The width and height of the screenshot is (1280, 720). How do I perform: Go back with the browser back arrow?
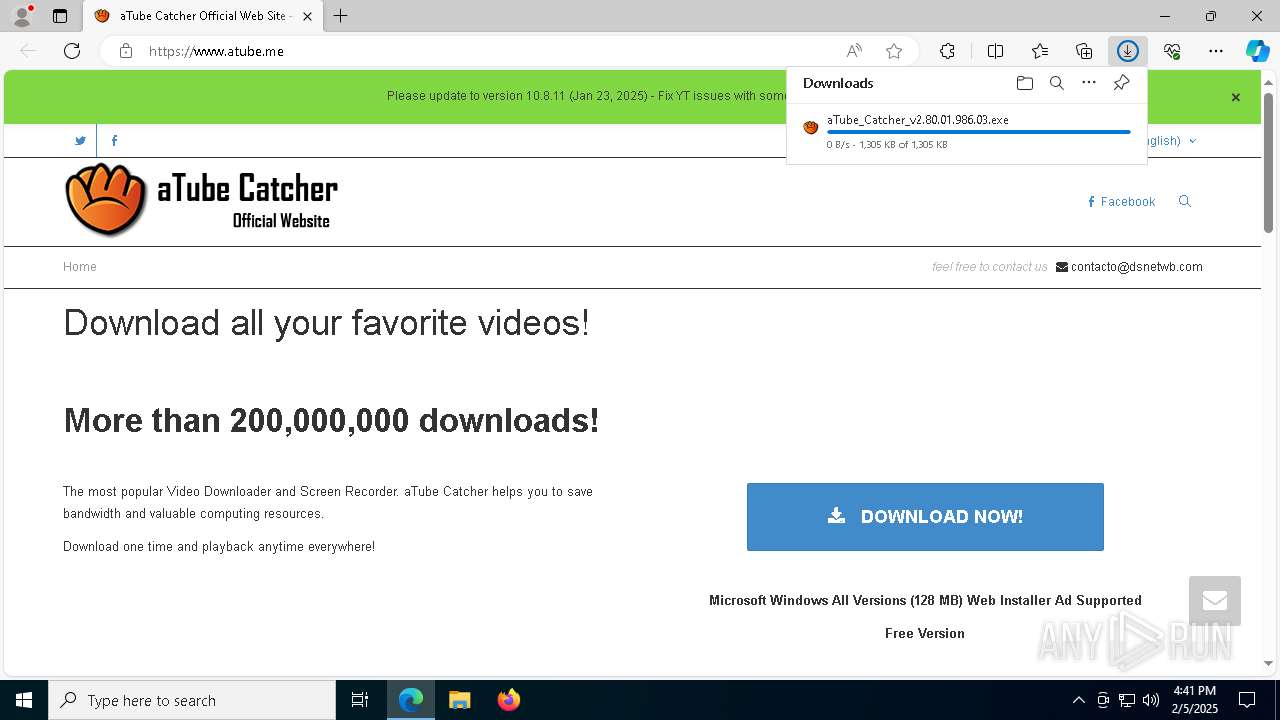tap(28, 51)
